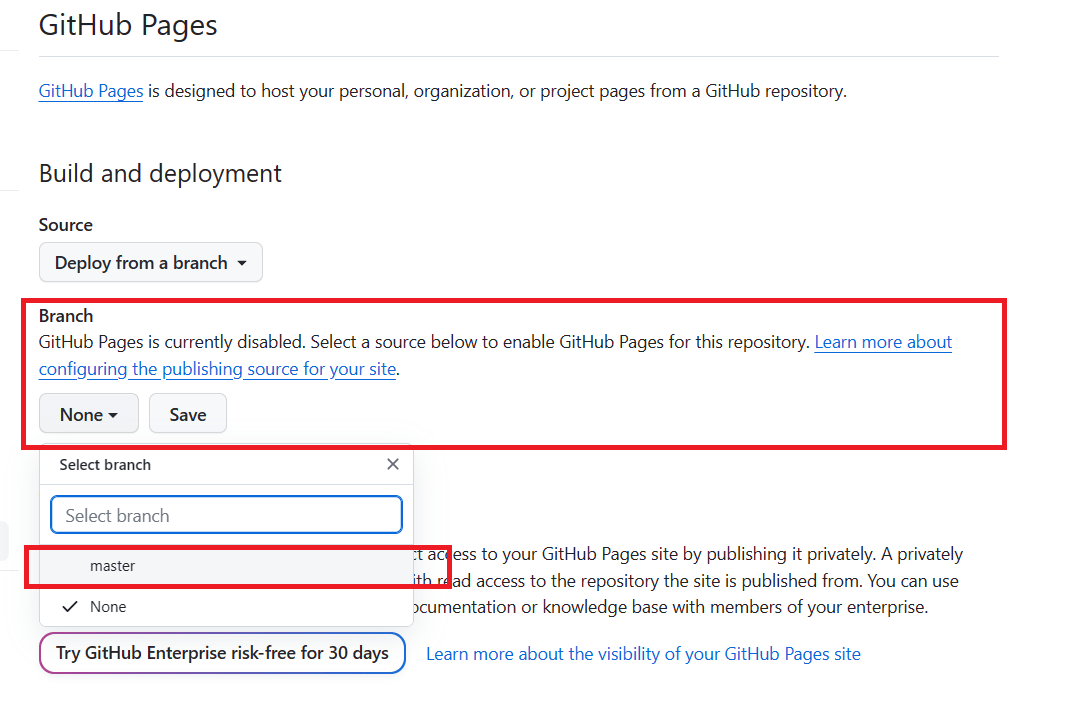Viewport: 1079px width, 708px height.
Task: Select the None branch option
Action: point(226,607)
